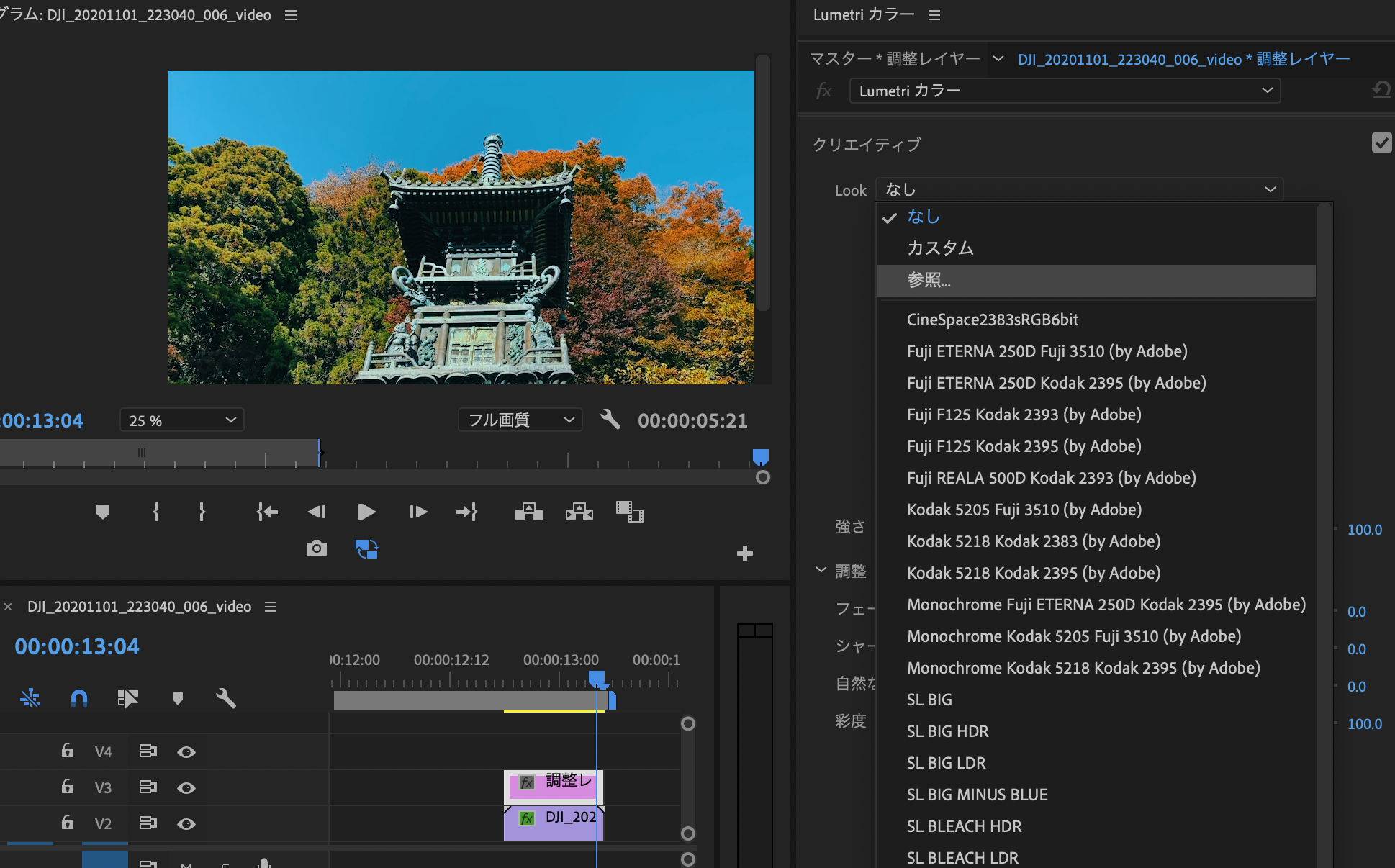Step forward one frame
This screenshot has width=1395, height=868.
418,512
